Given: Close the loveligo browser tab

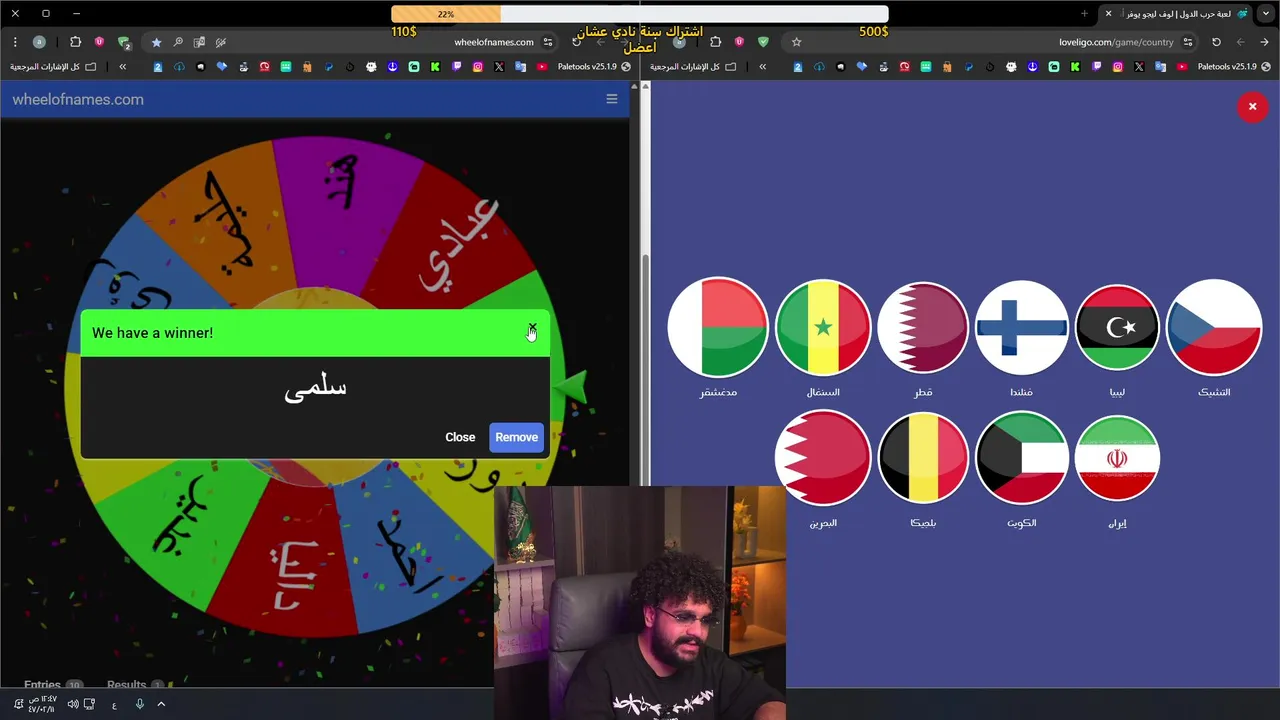Looking at the screenshot, I should (x=1108, y=14).
